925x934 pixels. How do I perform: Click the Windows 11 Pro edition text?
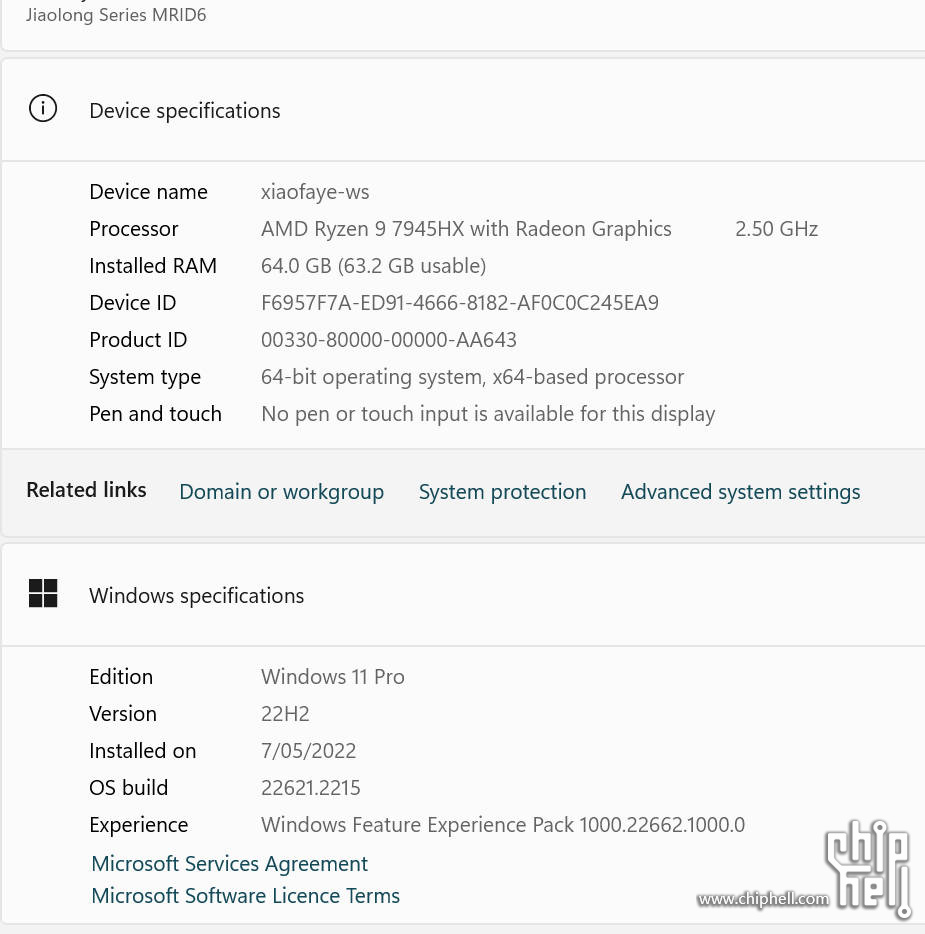point(332,677)
